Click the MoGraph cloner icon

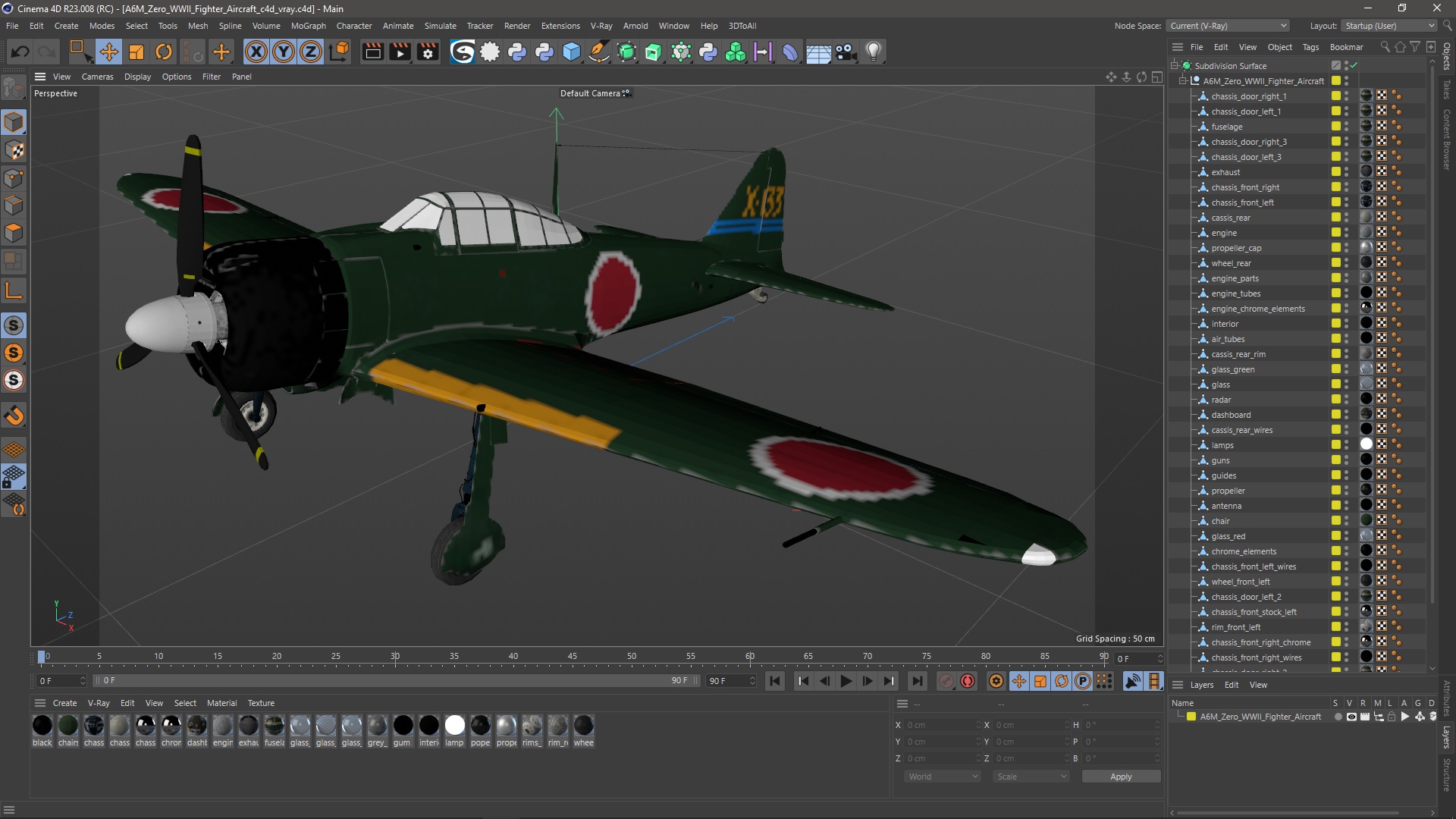(736, 52)
